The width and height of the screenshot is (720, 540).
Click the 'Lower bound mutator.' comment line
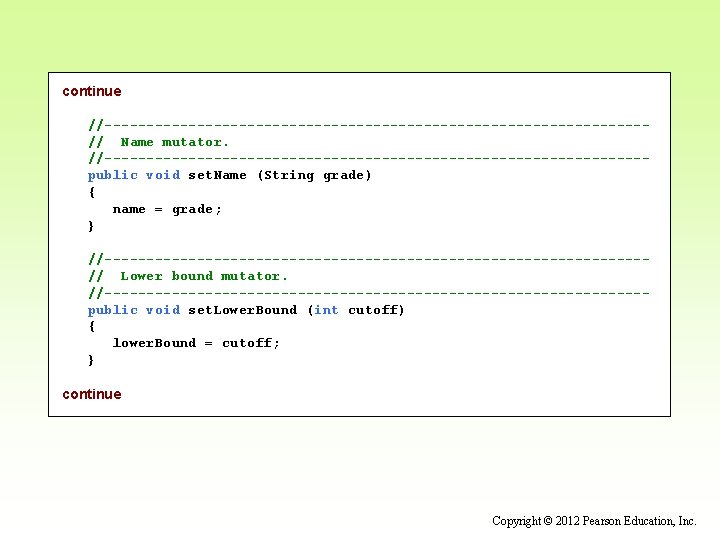pos(188,276)
